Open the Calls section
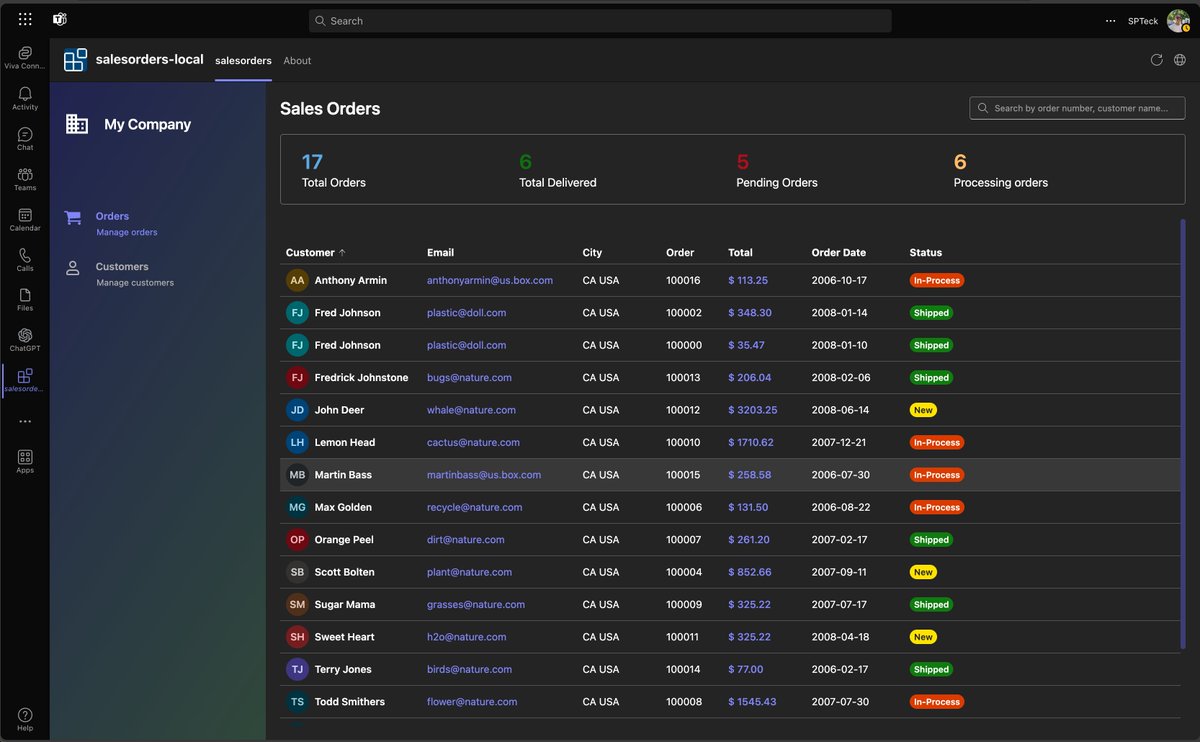 [24, 259]
